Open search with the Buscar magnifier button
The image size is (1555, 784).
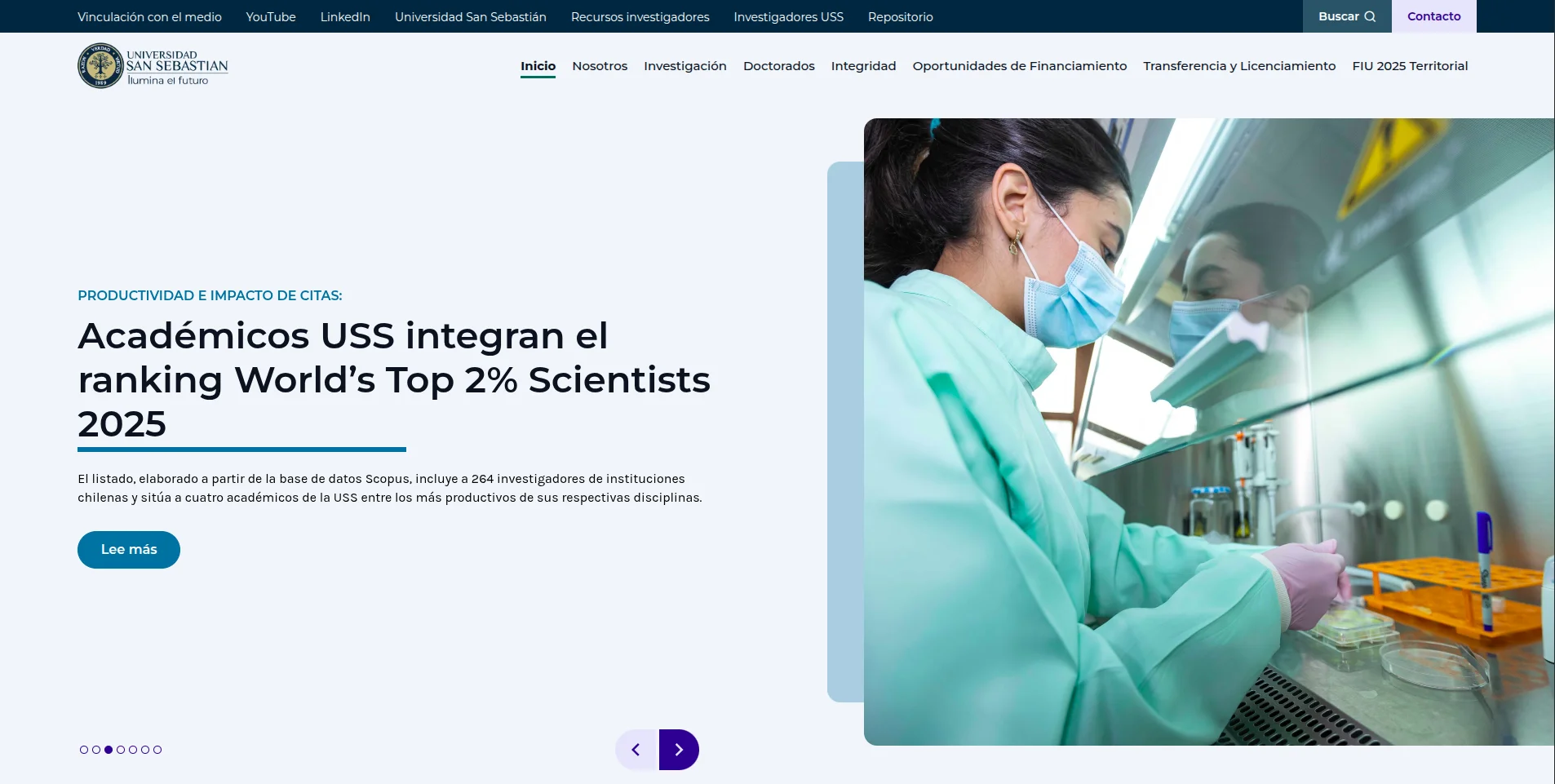tap(1346, 16)
